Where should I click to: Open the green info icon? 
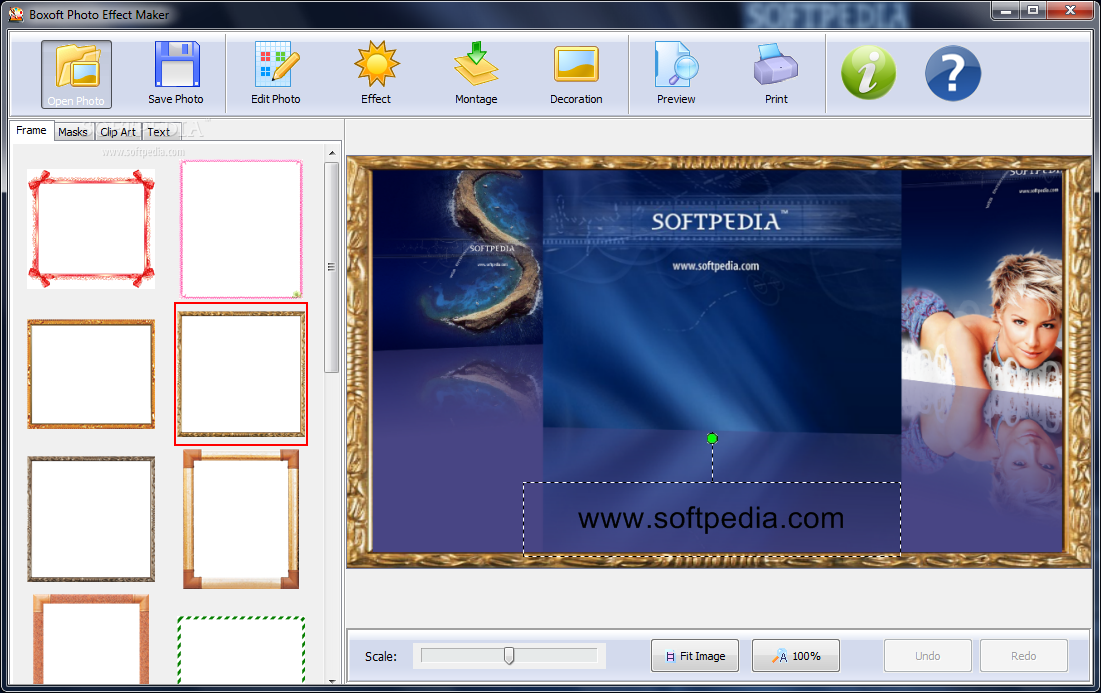tap(869, 73)
